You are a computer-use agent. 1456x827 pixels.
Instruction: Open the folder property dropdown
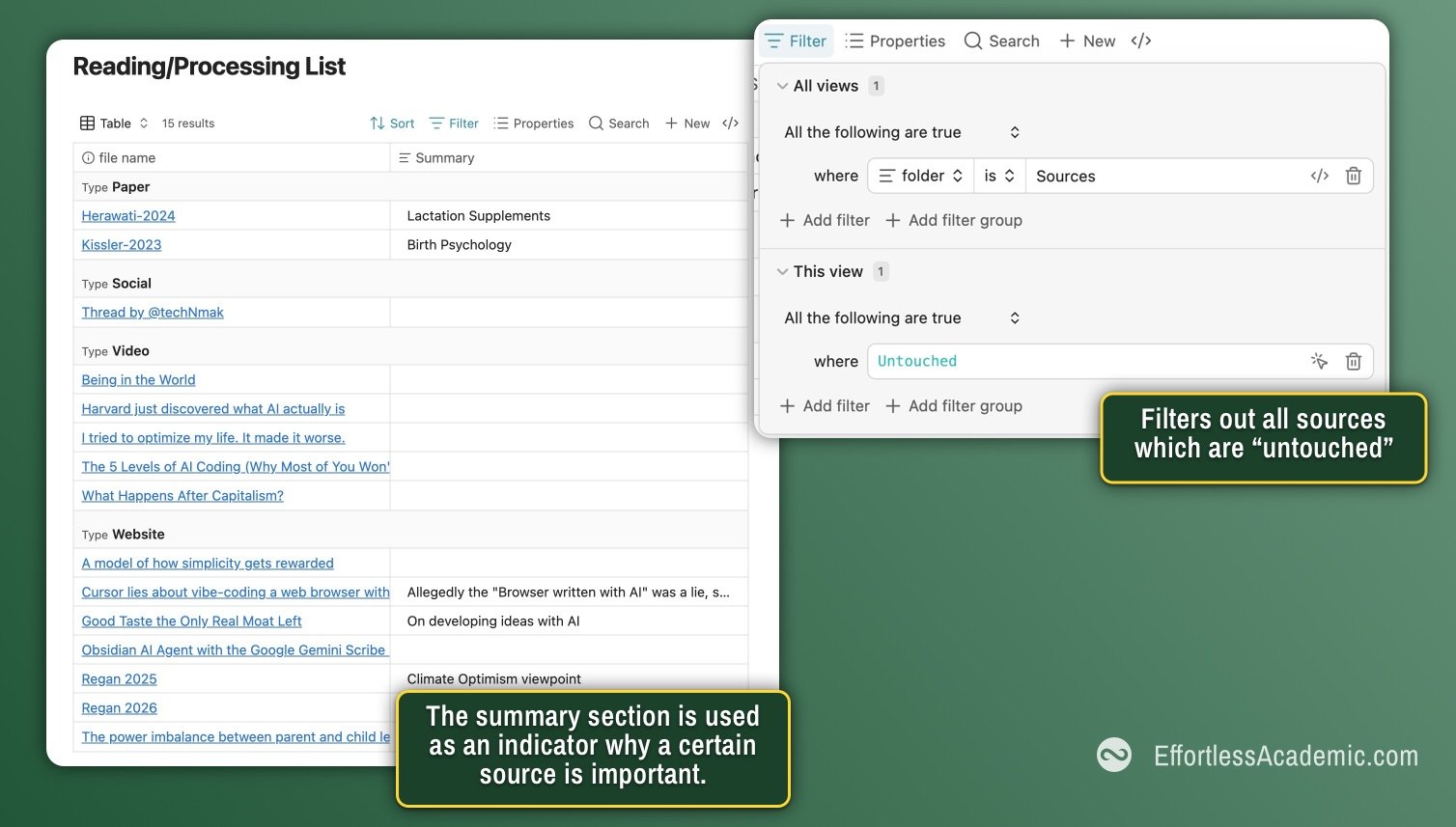[x=921, y=176]
